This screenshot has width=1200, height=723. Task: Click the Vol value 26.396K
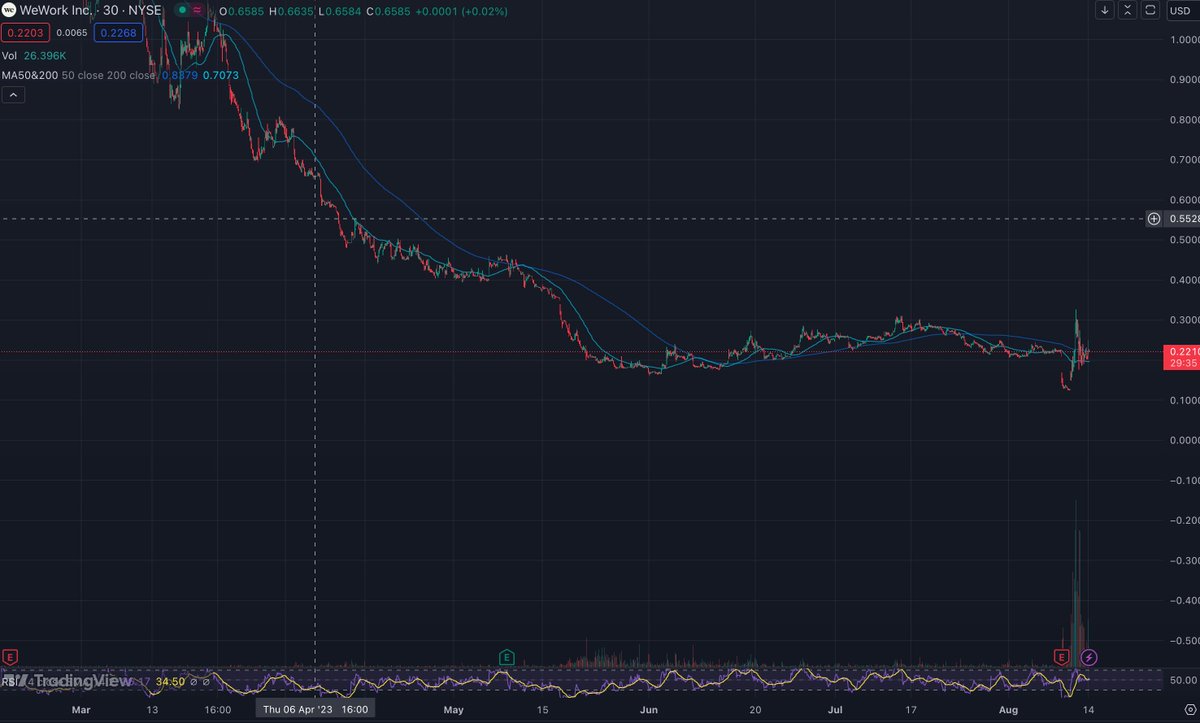tap(45, 55)
